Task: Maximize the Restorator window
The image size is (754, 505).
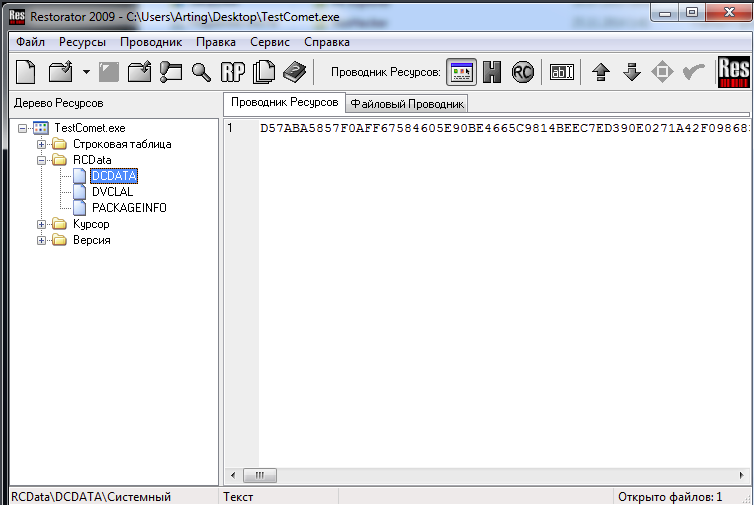Action: [x=691, y=12]
